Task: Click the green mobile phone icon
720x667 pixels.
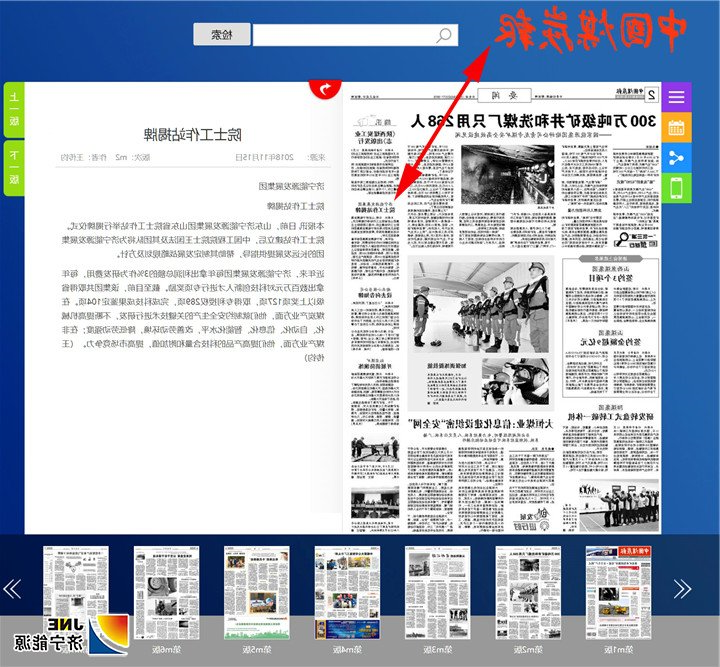Action: pyautogui.click(x=676, y=188)
